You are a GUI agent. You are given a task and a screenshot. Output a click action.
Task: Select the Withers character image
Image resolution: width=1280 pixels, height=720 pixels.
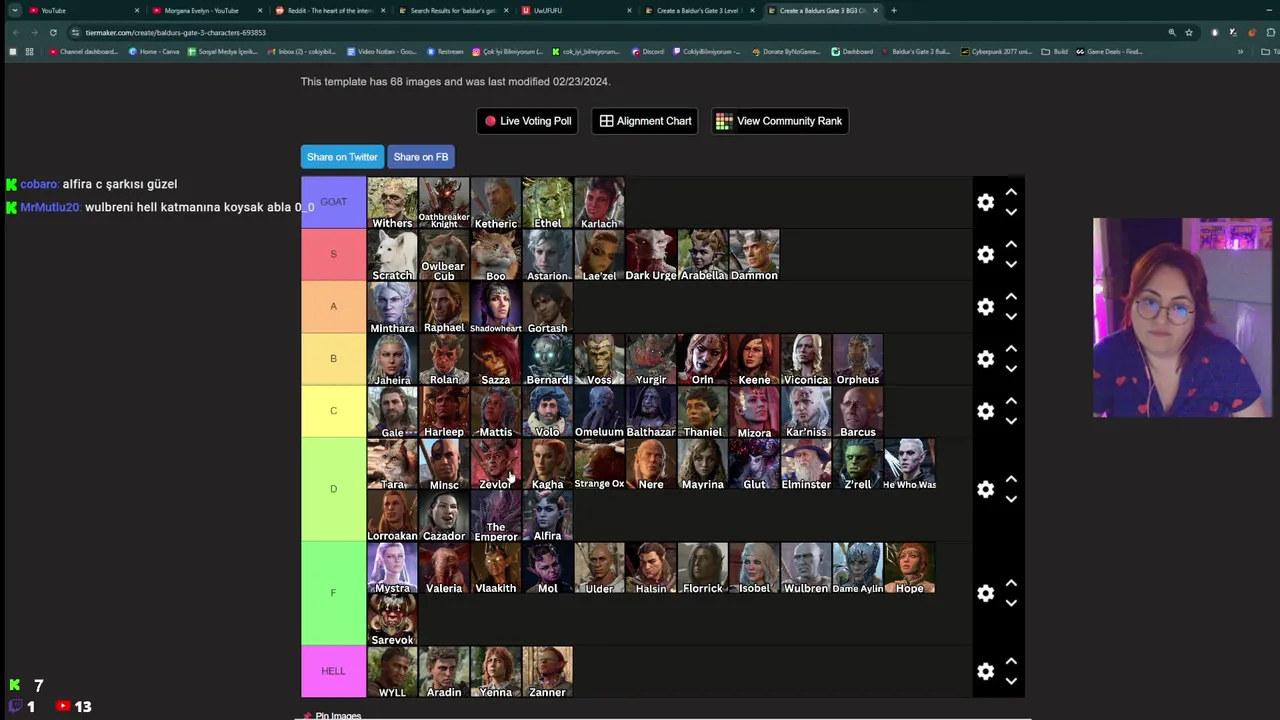click(x=392, y=203)
